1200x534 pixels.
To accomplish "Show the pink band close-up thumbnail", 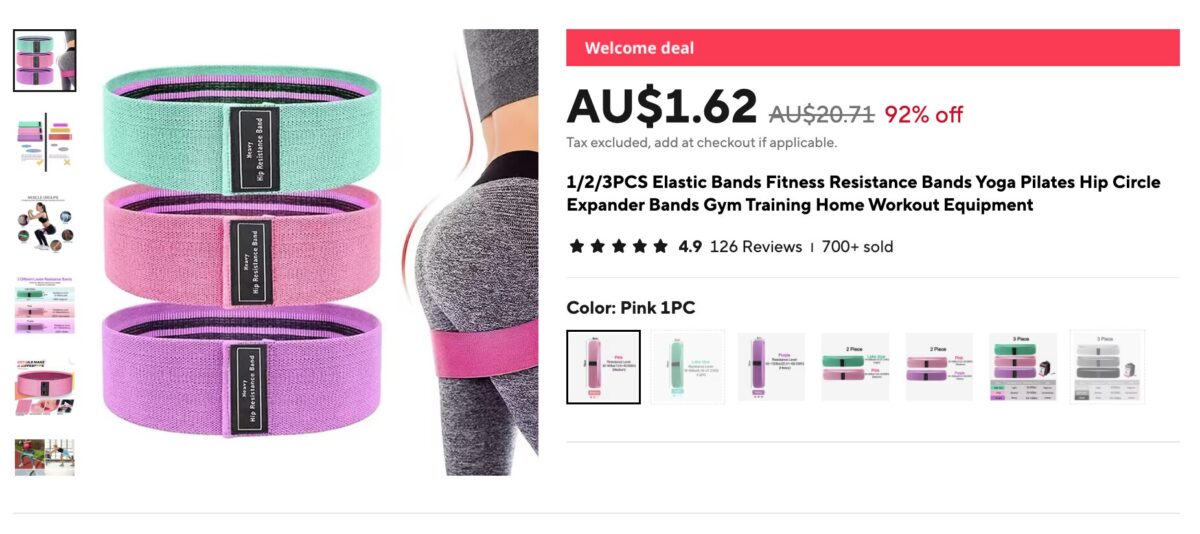I will [44, 387].
